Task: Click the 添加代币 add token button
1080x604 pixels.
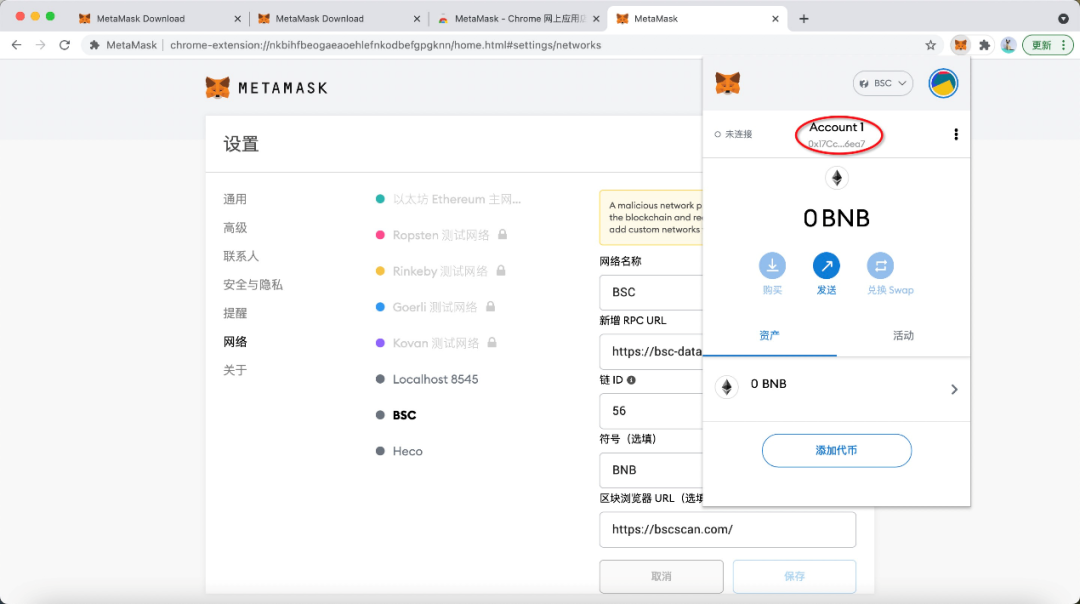Action: click(836, 450)
